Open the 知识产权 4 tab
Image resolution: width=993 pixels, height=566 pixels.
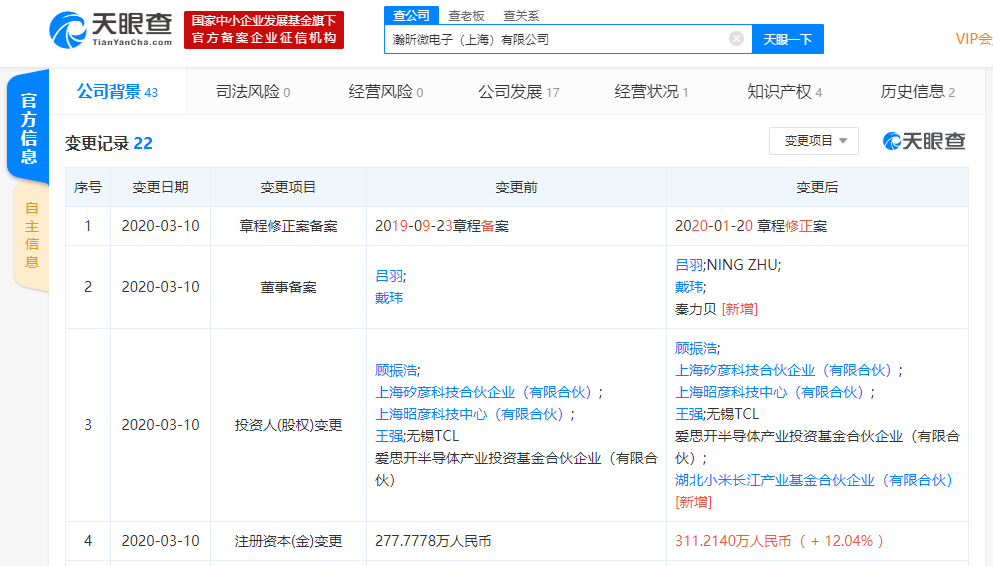(x=785, y=92)
